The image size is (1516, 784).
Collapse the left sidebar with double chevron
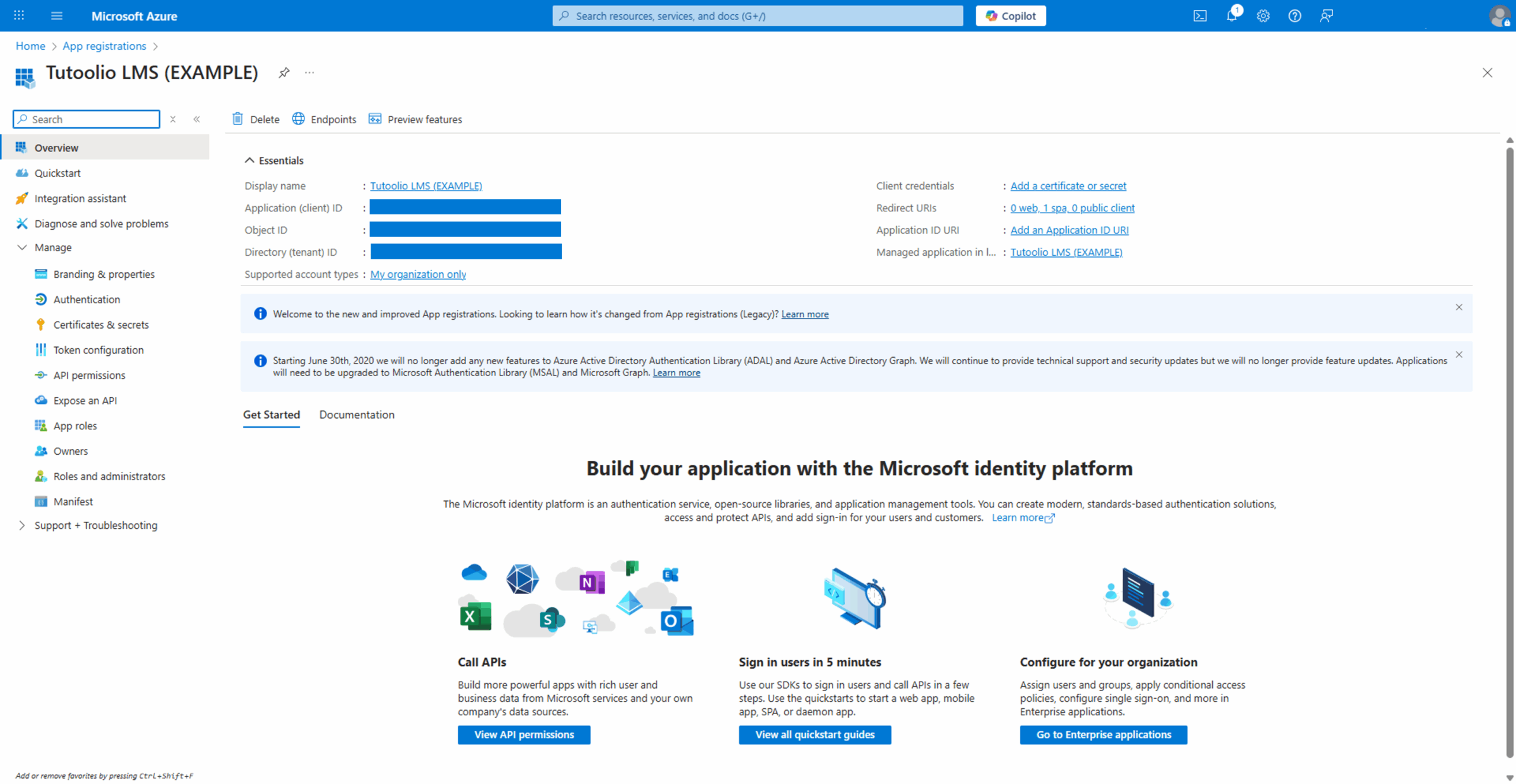pyautogui.click(x=197, y=119)
